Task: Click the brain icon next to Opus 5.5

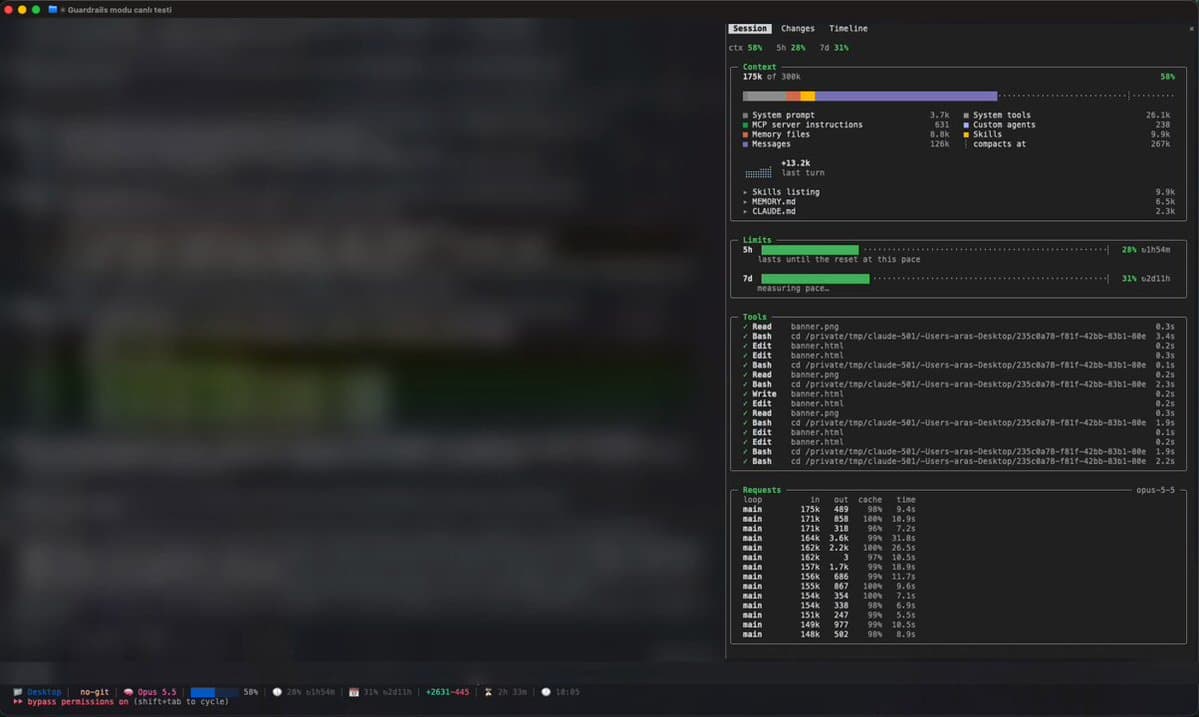Action: point(128,693)
